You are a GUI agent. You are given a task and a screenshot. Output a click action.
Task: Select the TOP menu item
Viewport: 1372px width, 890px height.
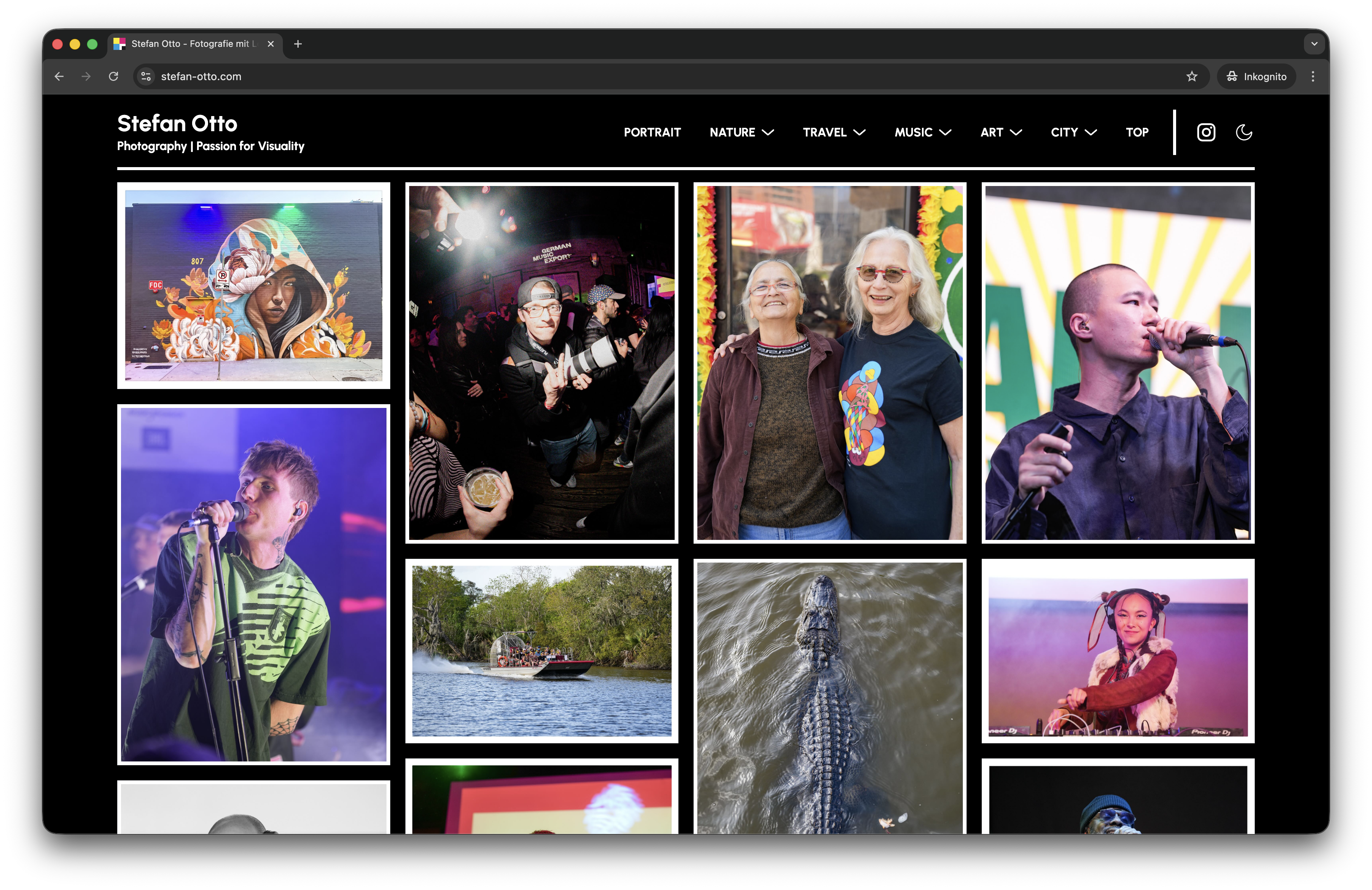pyautogui.click(x=1137, y=133)
